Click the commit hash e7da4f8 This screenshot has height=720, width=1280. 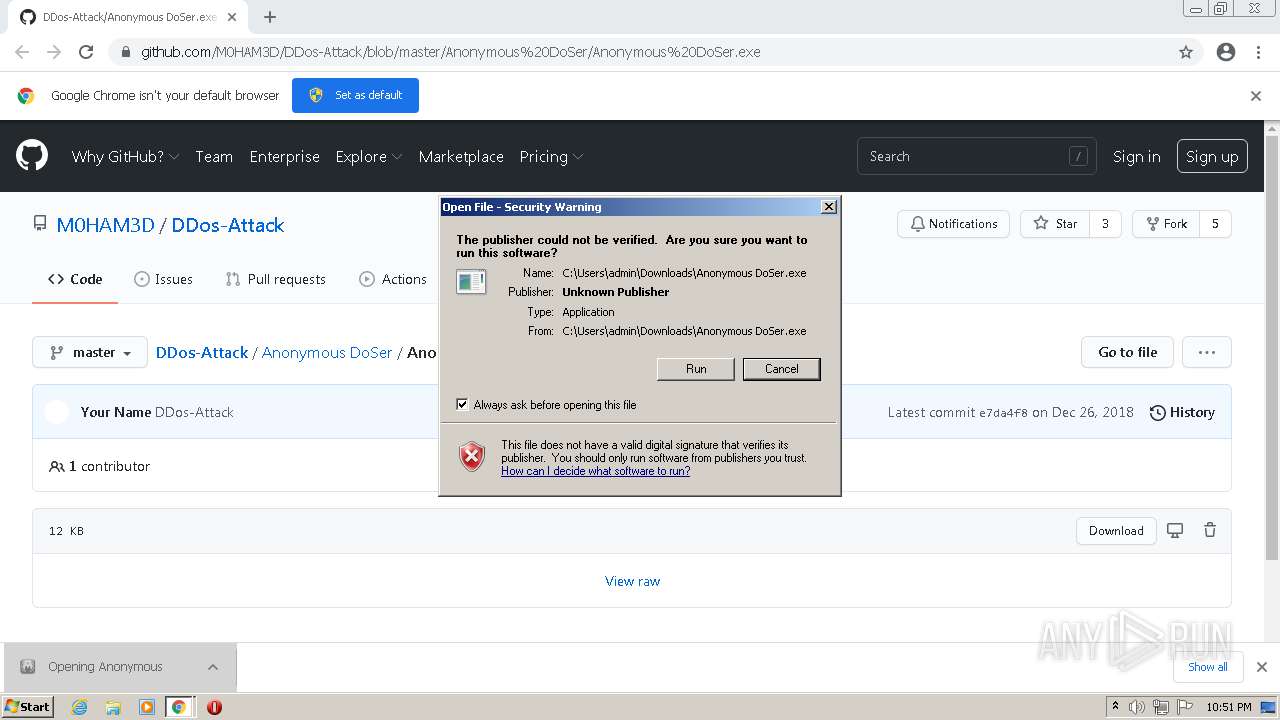1003,412
